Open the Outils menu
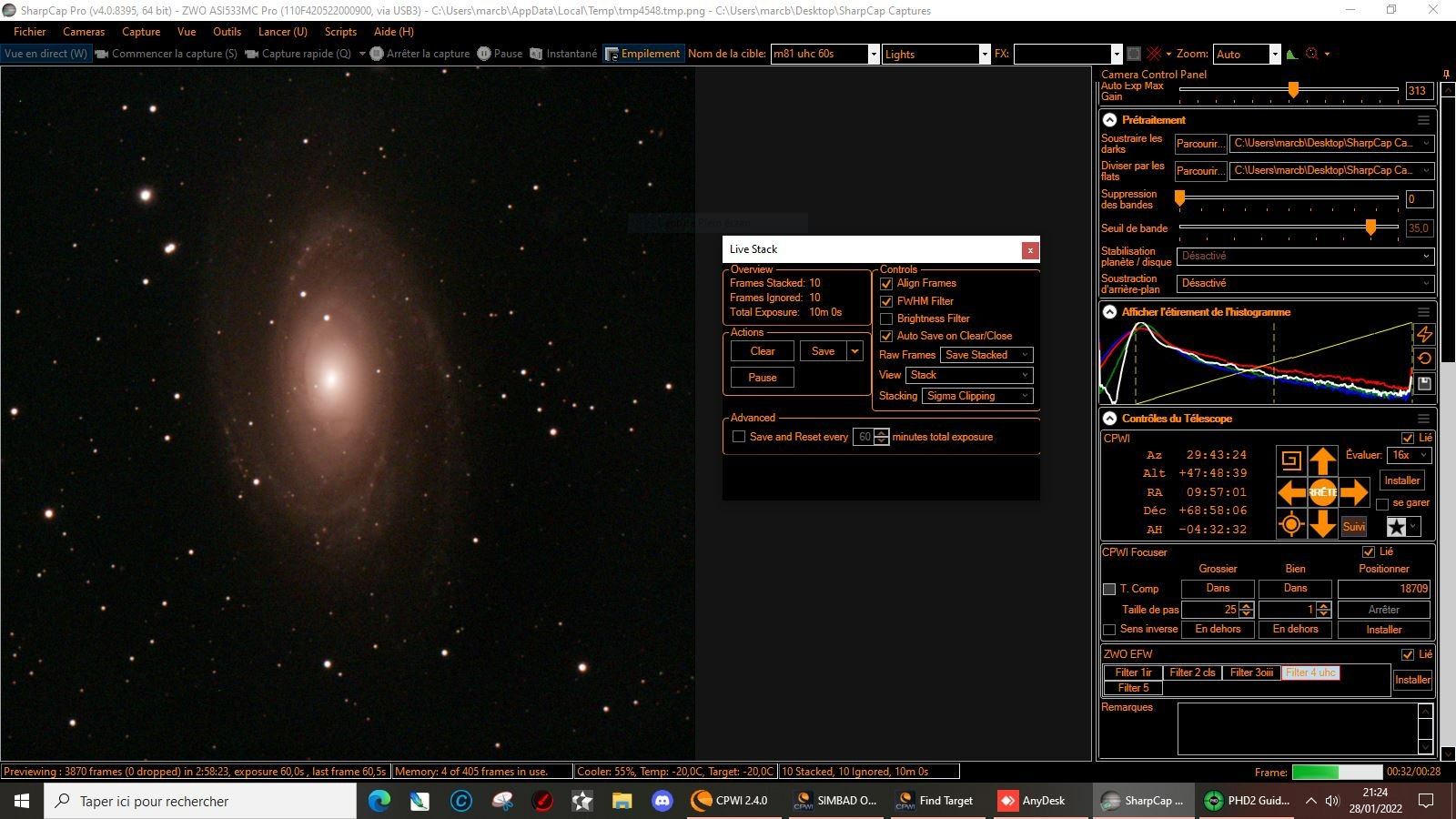Image resolution: width=1456 pixels, height=819 pixels. tap(227, 31)
